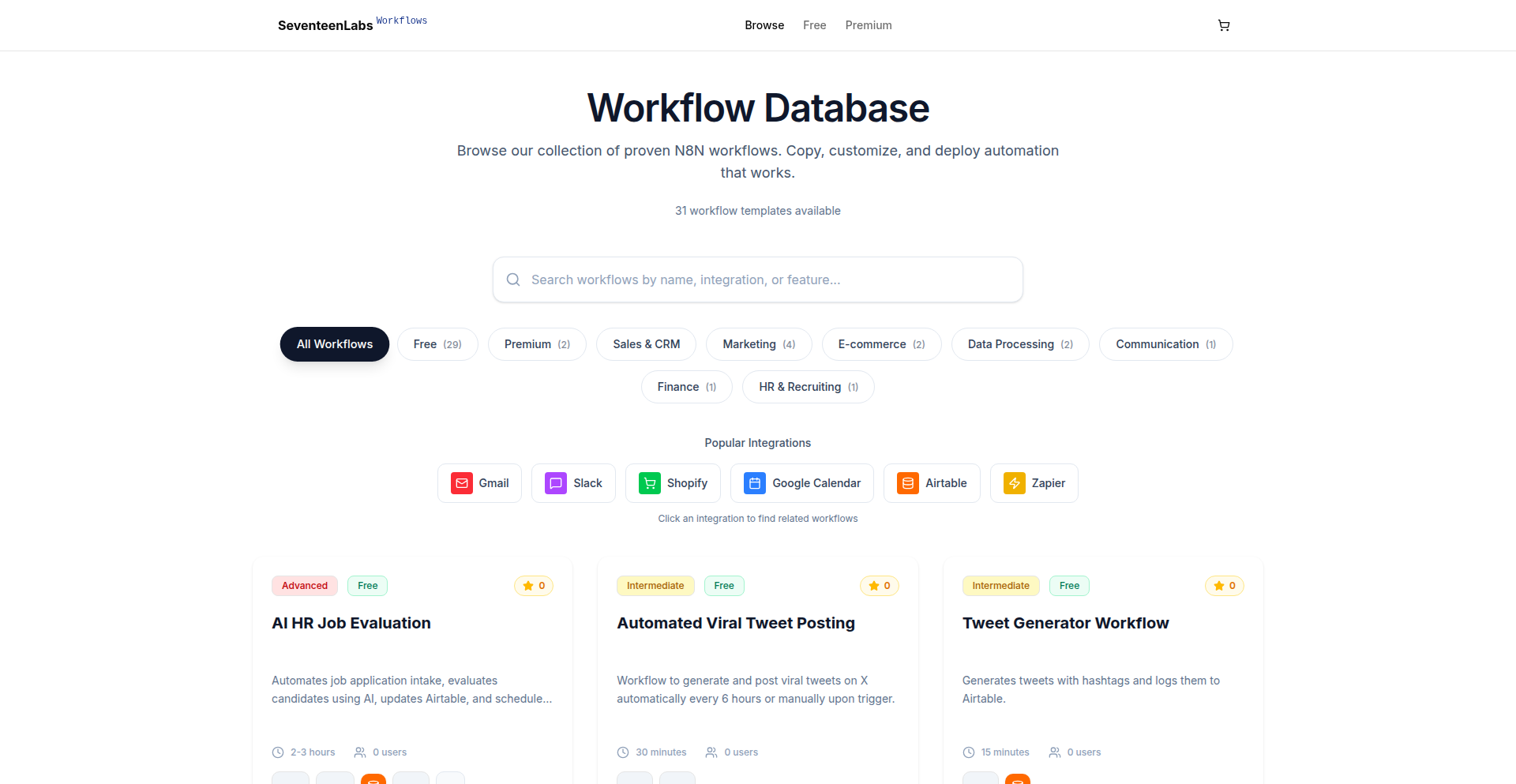
Task: Click Free badge on AI HR Job Evaluation
Action: 368,586
